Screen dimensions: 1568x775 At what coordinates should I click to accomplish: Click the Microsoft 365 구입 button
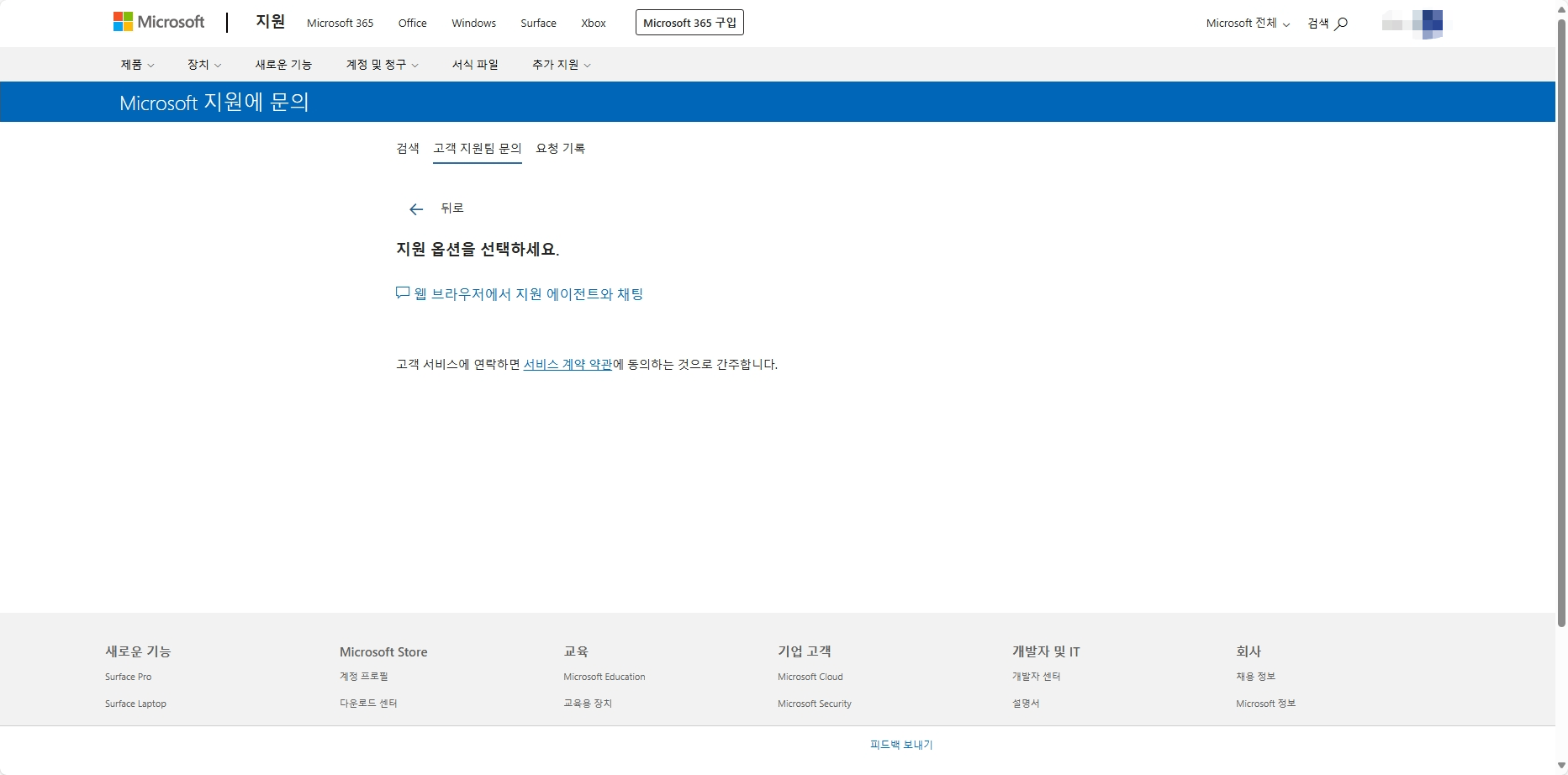(689, 23)
